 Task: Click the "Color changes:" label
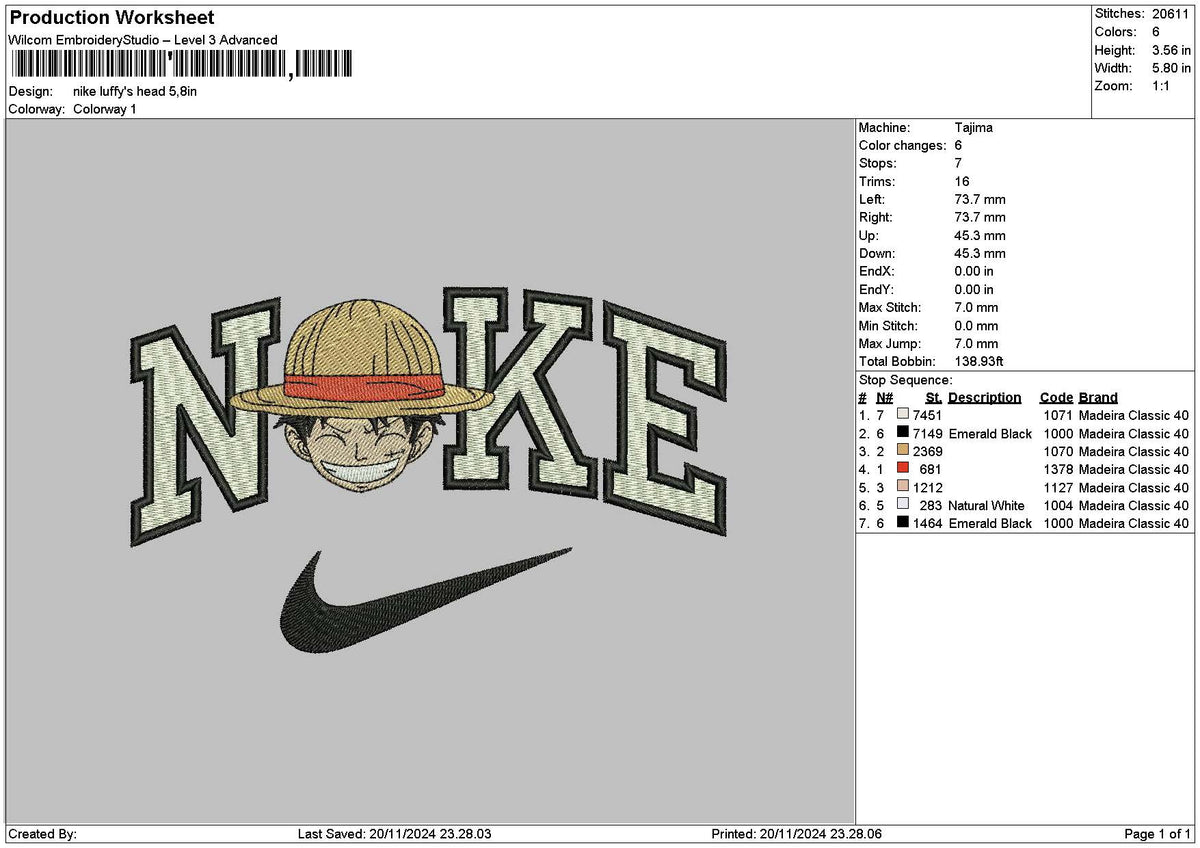coord(902,145)
